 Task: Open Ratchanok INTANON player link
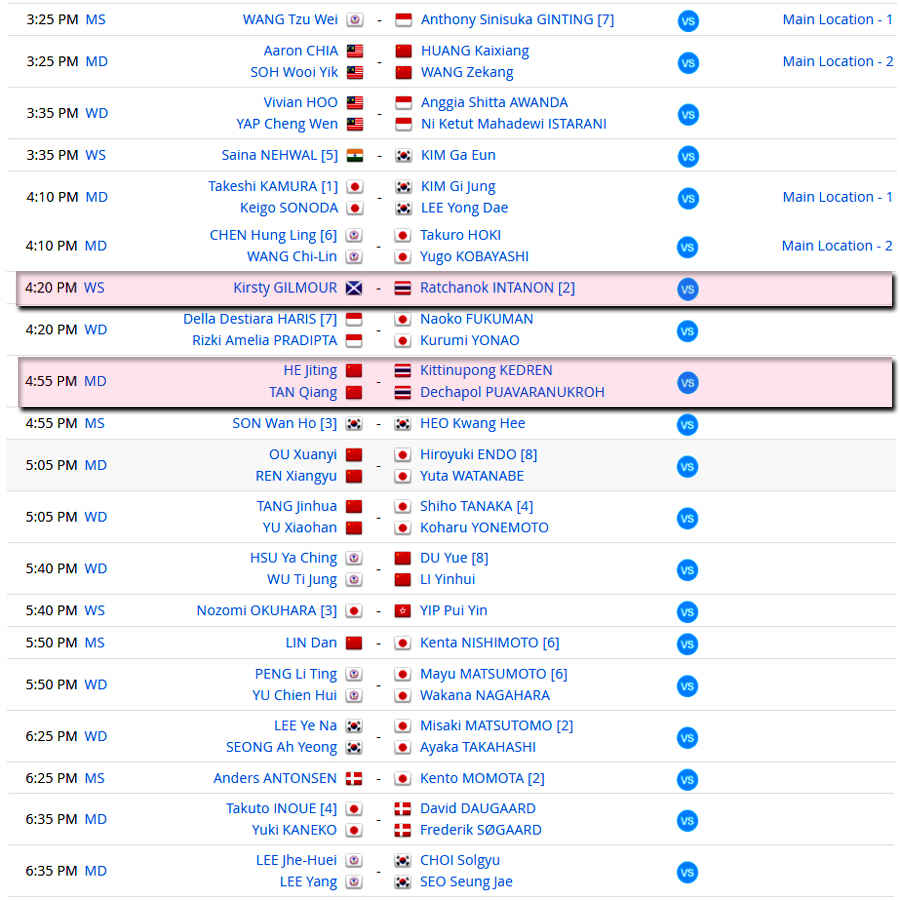point(497,288)
